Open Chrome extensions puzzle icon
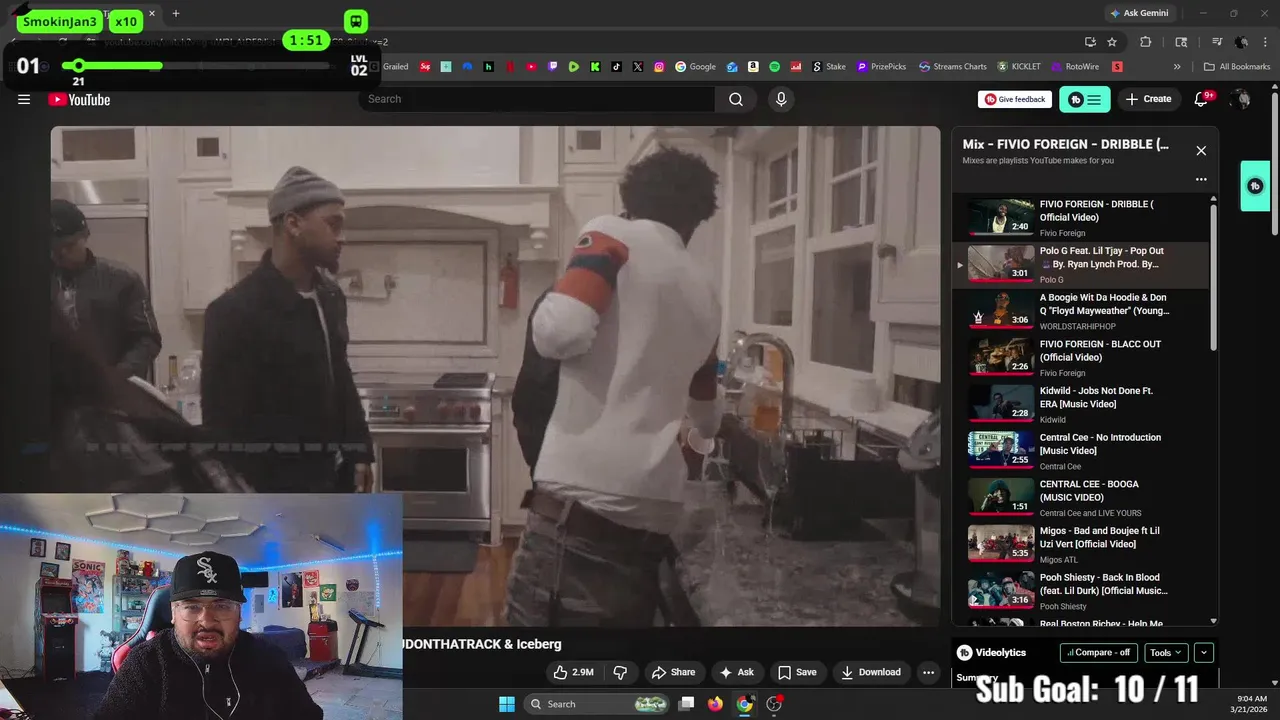Screen dimensions: 1280x720 click(x=1146, y=42)
